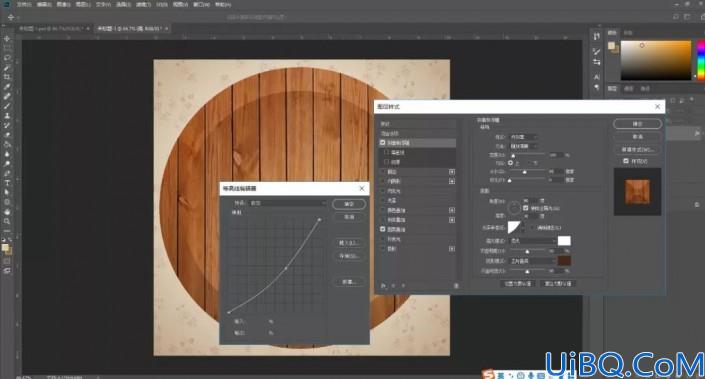This screenshot has height=379, width=705.
Task: Toggle the Bevel and Emboss checkbox
Action: tap(383, 143)
